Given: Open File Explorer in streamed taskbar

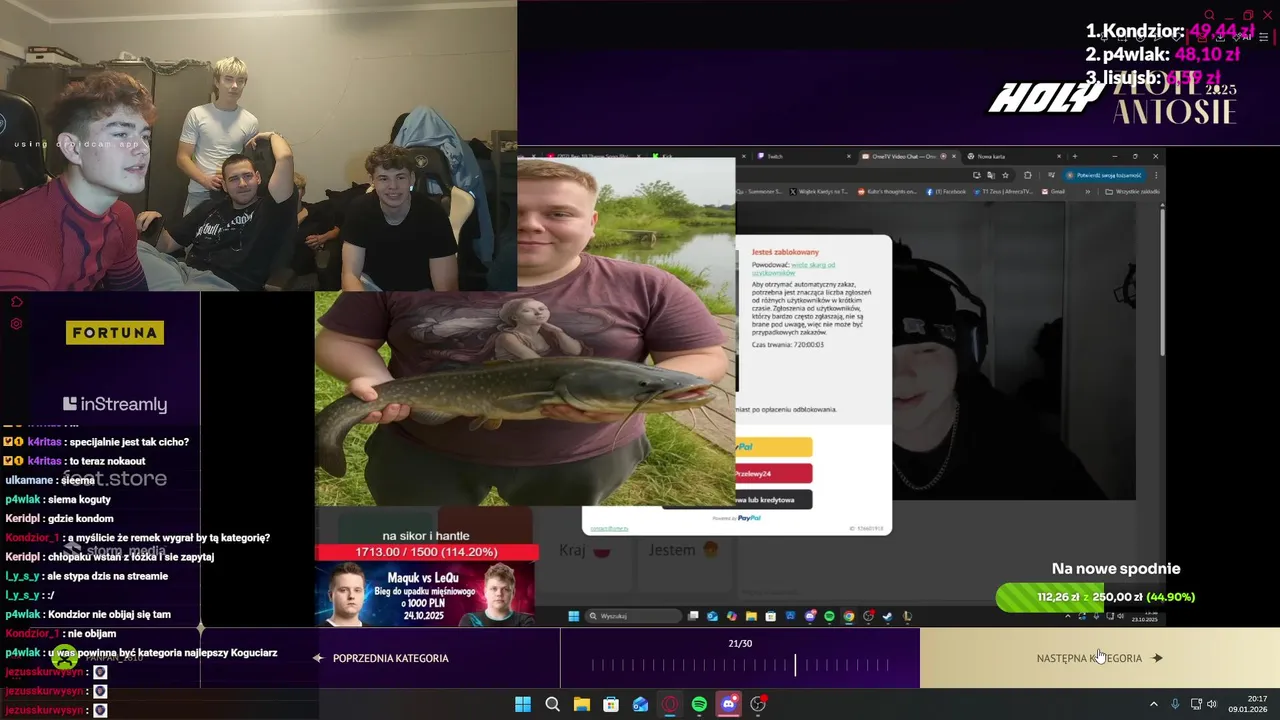Looking at the screenshot, I should point(751,616).
